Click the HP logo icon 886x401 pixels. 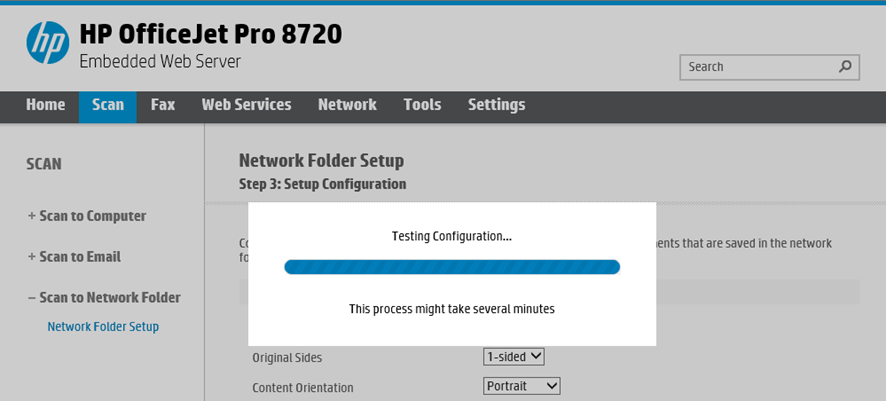point(47,42)
